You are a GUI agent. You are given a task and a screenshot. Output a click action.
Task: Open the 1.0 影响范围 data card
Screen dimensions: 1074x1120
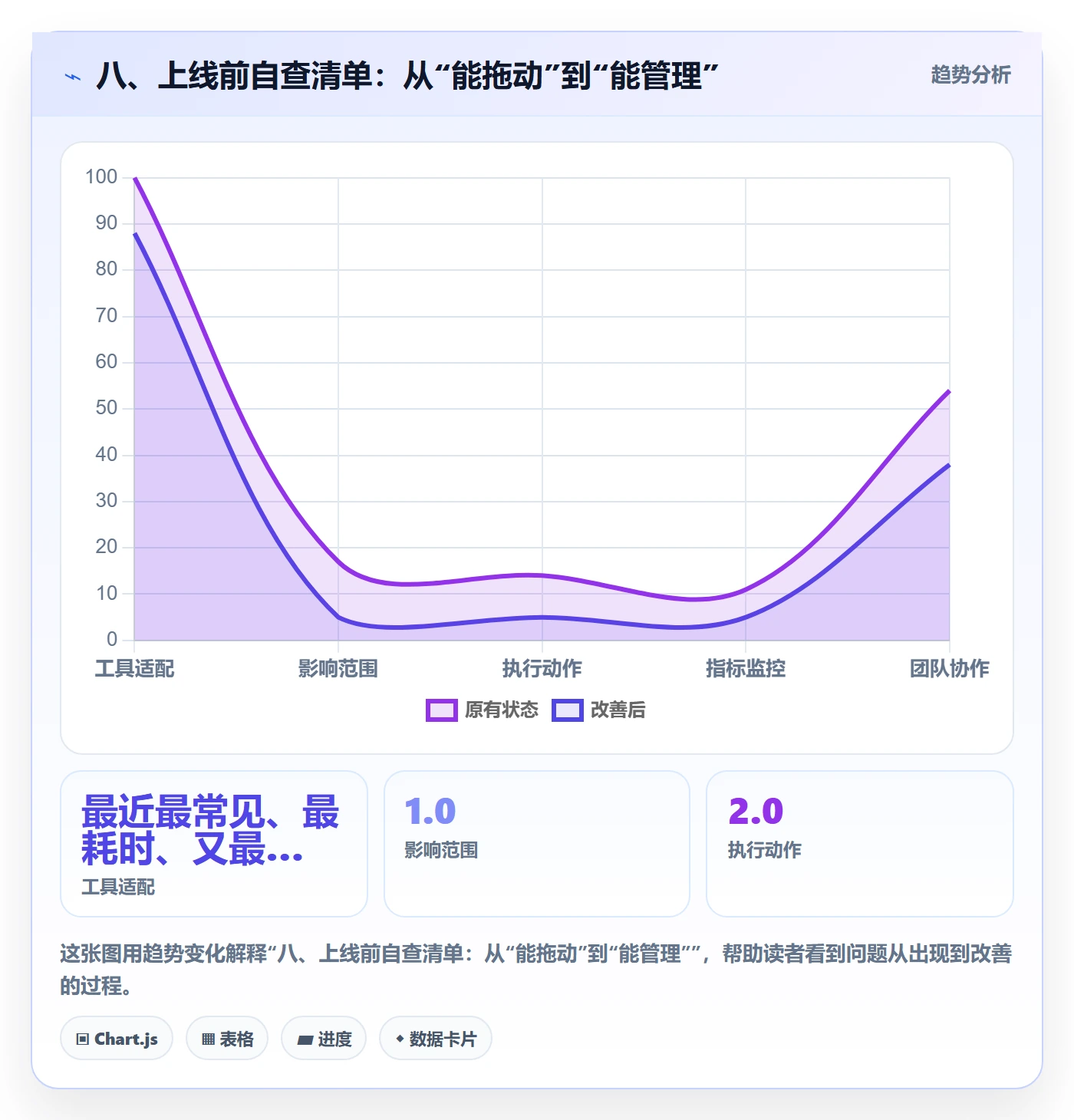coord(537,844)
